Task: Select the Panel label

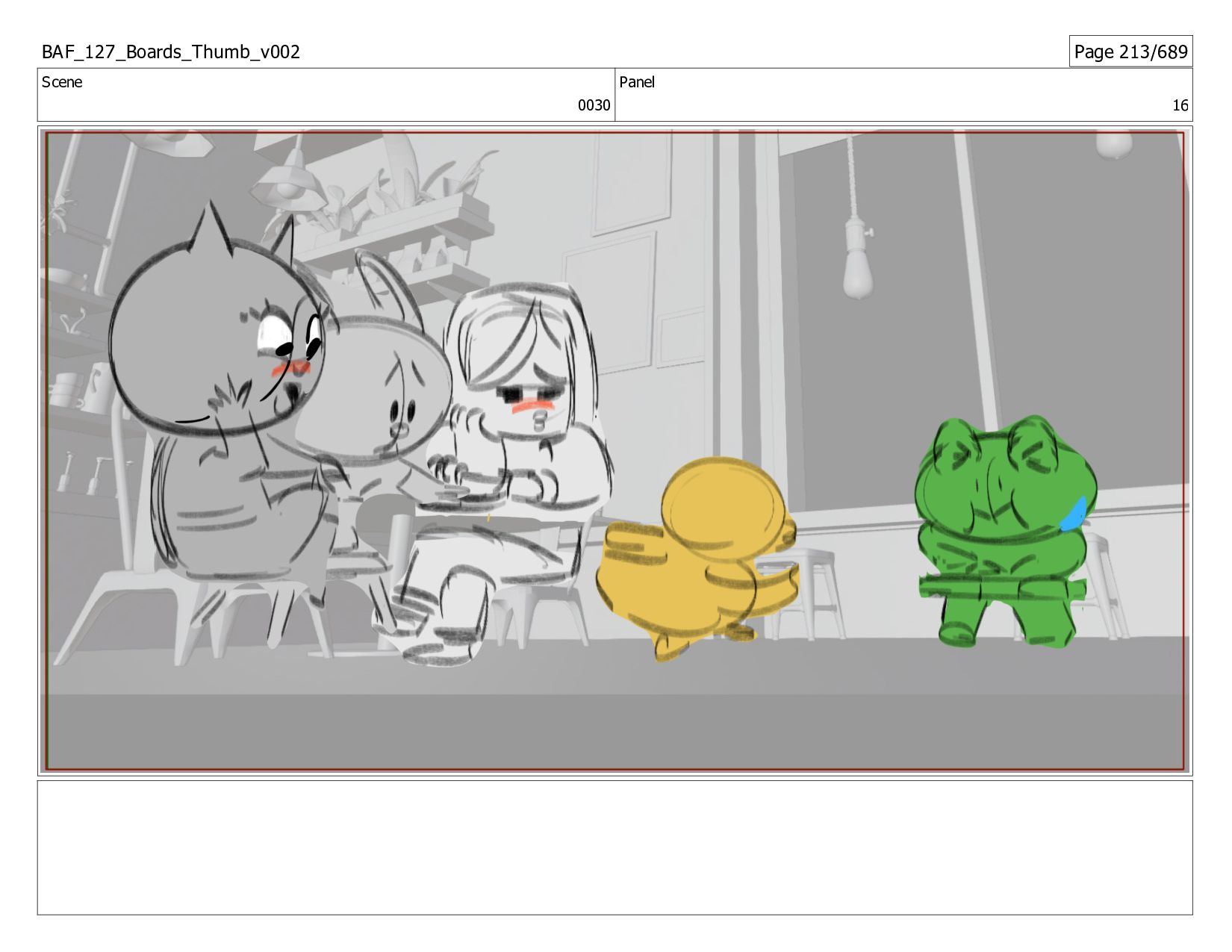Action: [x=637, y=82]
